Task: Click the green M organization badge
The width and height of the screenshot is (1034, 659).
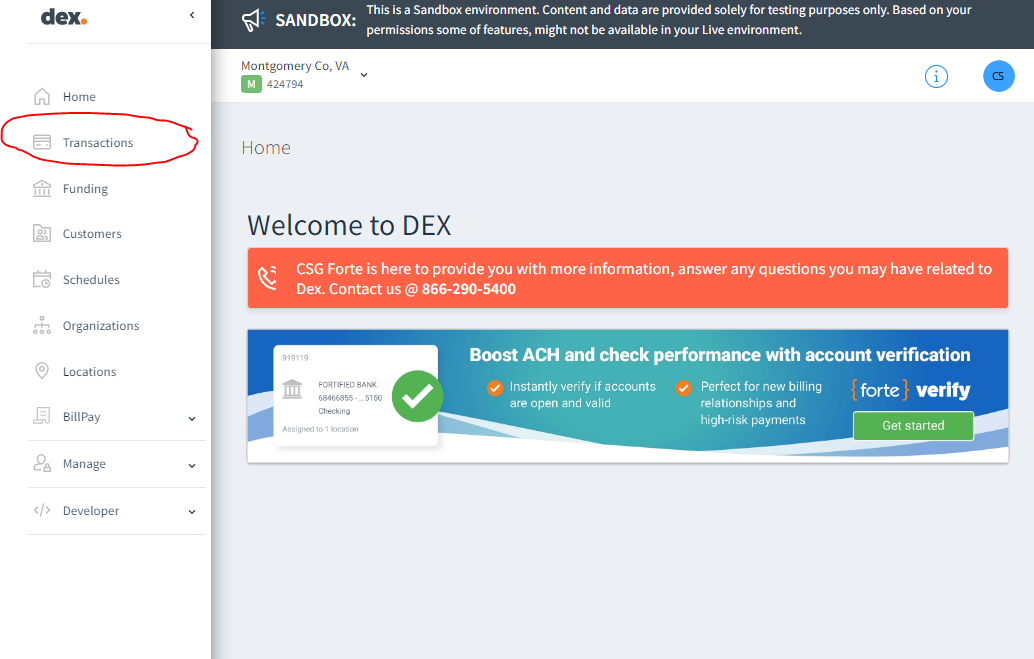Action: (x=251, y=84)
